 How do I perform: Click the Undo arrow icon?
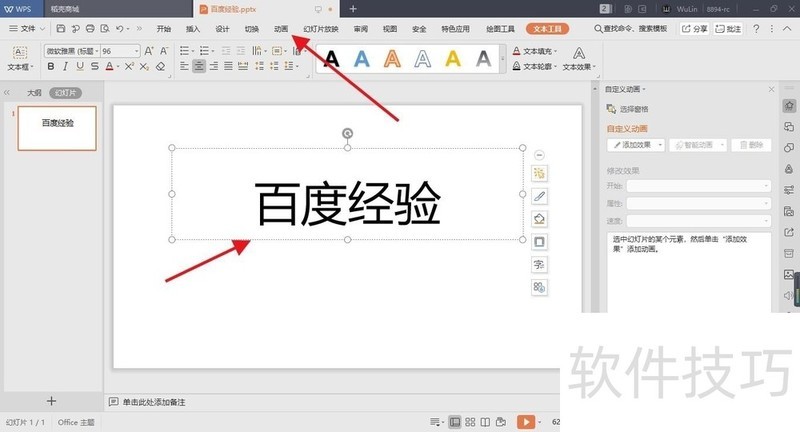(x=119, y=29)
